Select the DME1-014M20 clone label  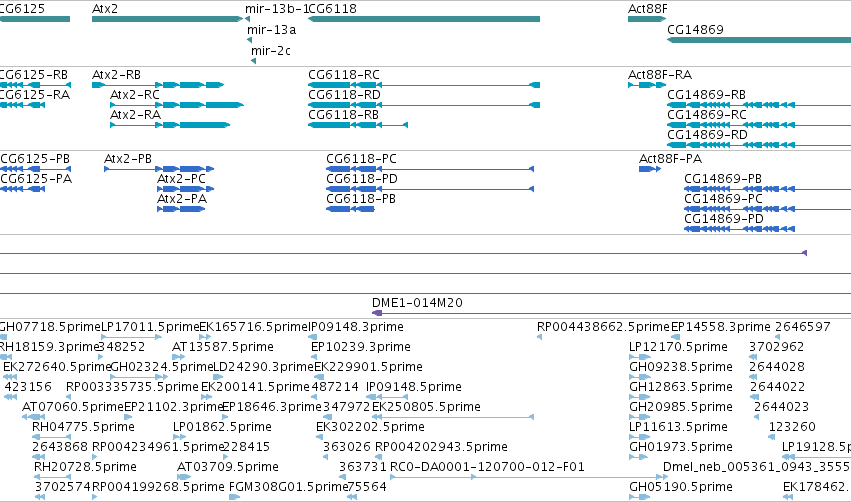pyautogui.click(x=417, y=302)
